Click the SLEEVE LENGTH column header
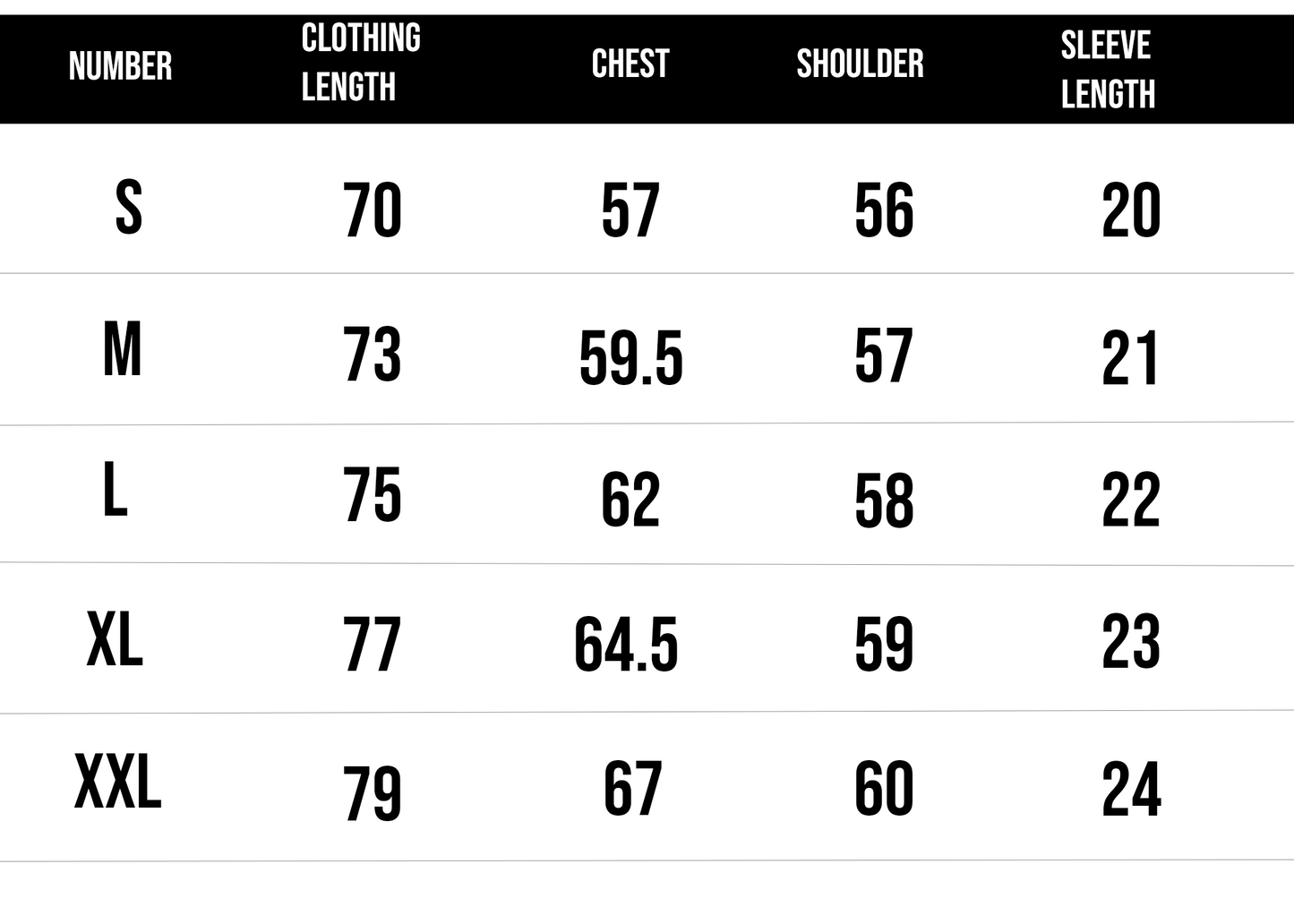 (1108, 70)
